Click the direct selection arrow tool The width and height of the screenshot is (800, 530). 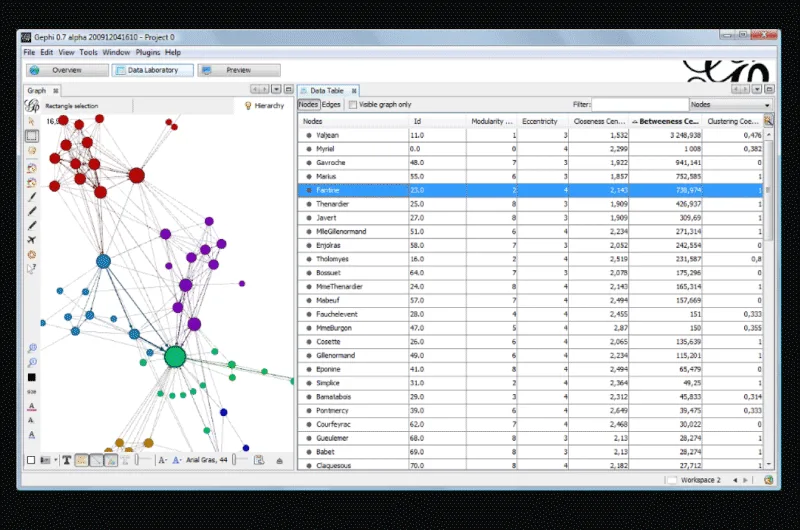(x=32, y=121)
